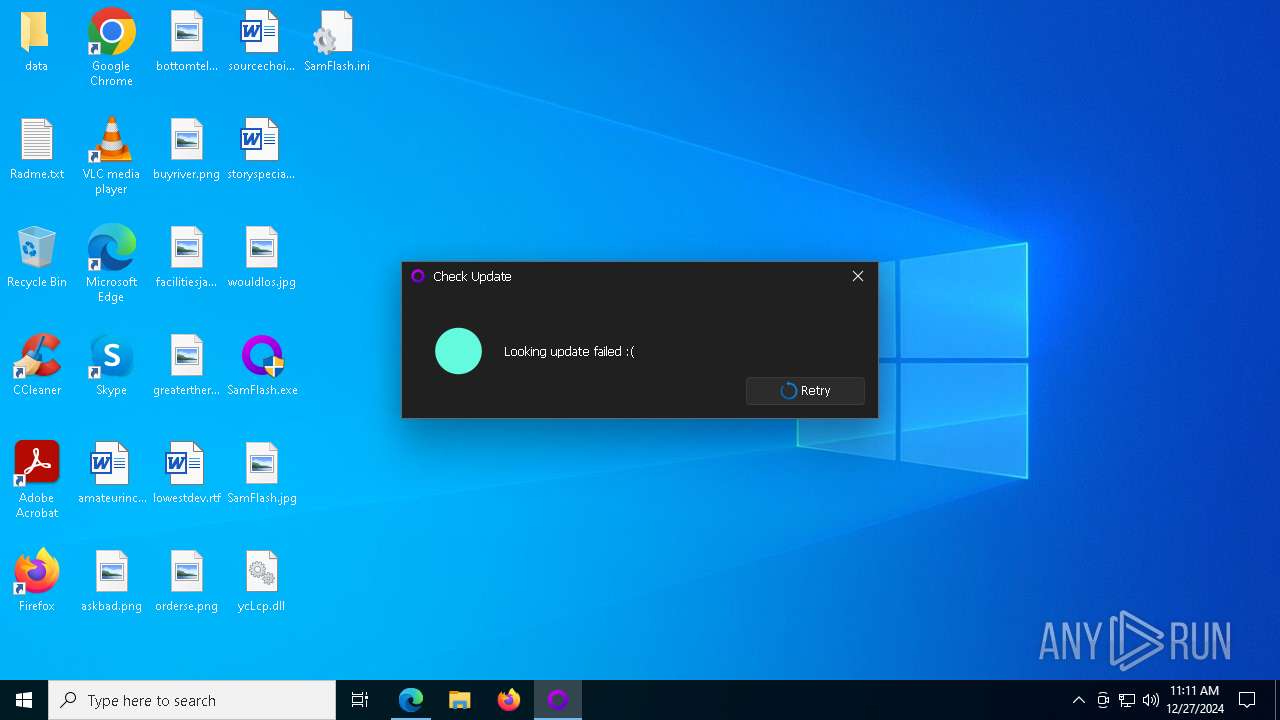Select bottomtel image file on desktop
Screen dimensions: 1280x720
(187, 42)
